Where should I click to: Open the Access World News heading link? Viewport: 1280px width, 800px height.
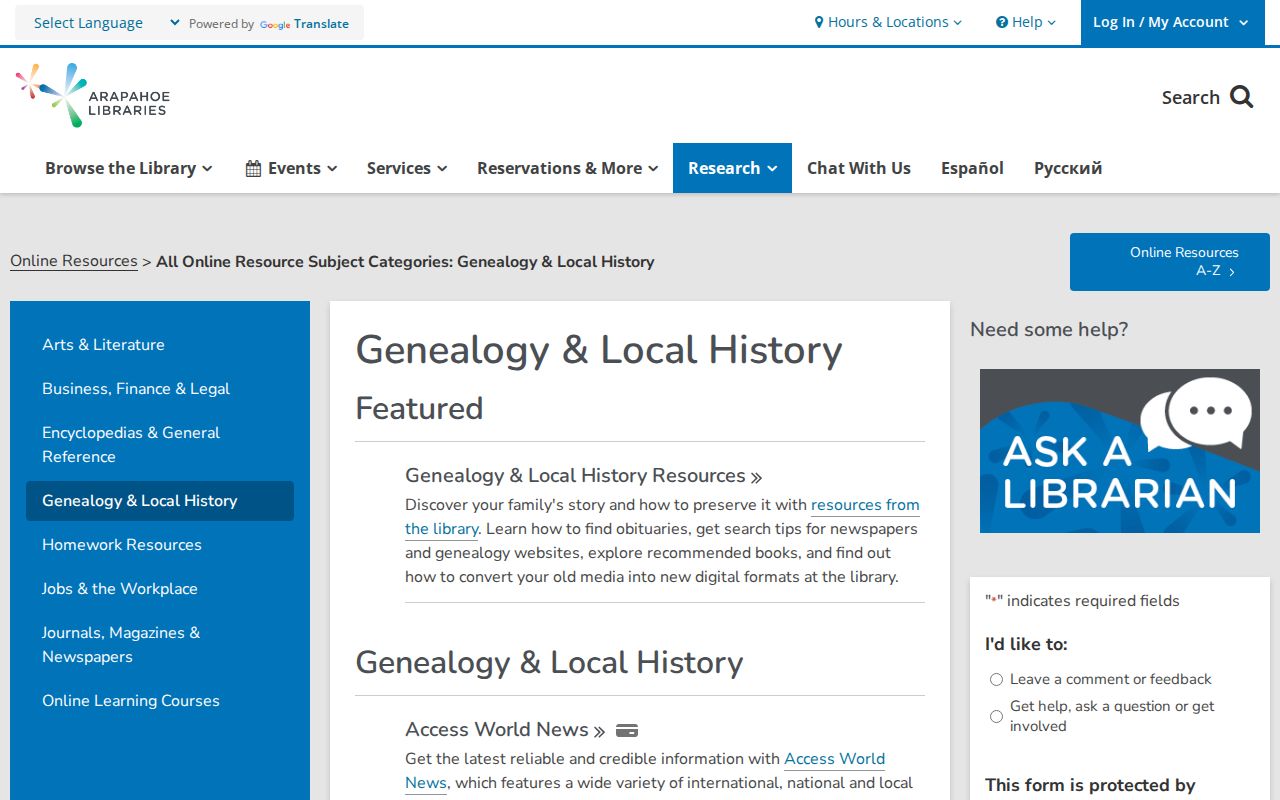click(505, 730)
